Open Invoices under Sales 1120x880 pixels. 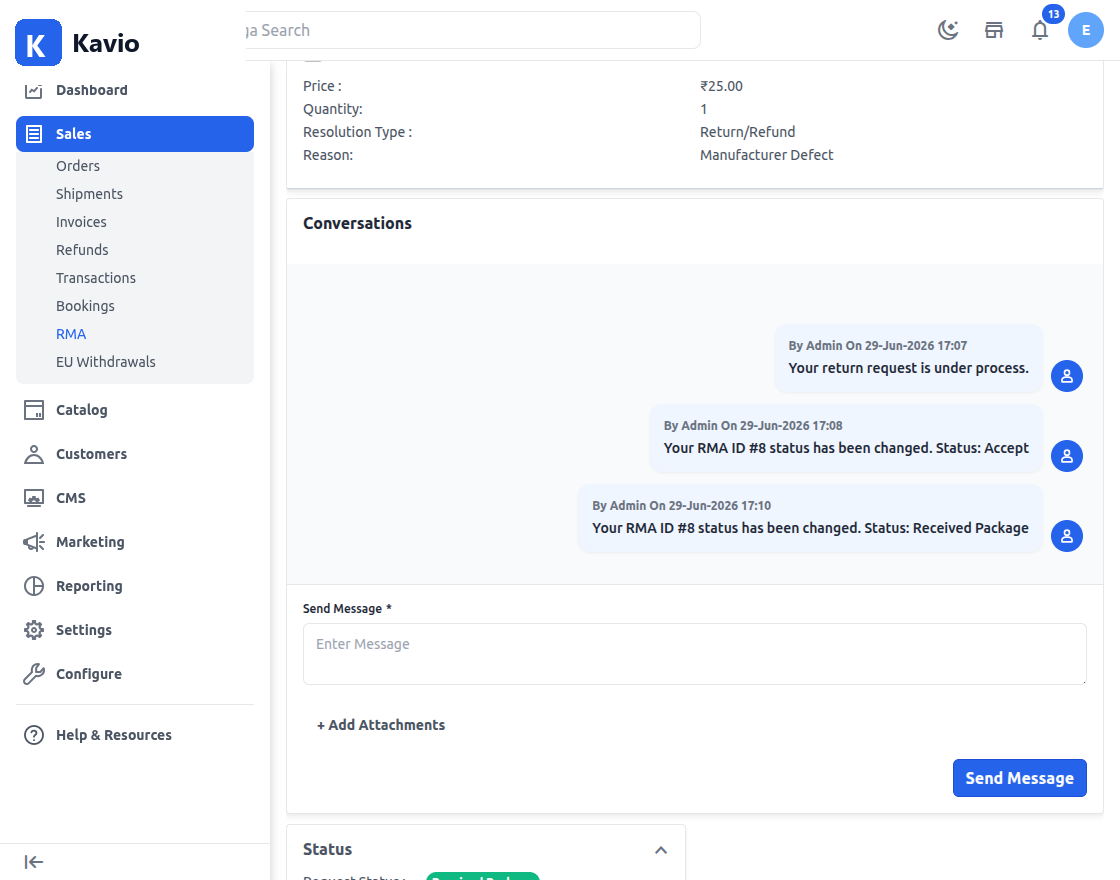click(x=81, y=222)
